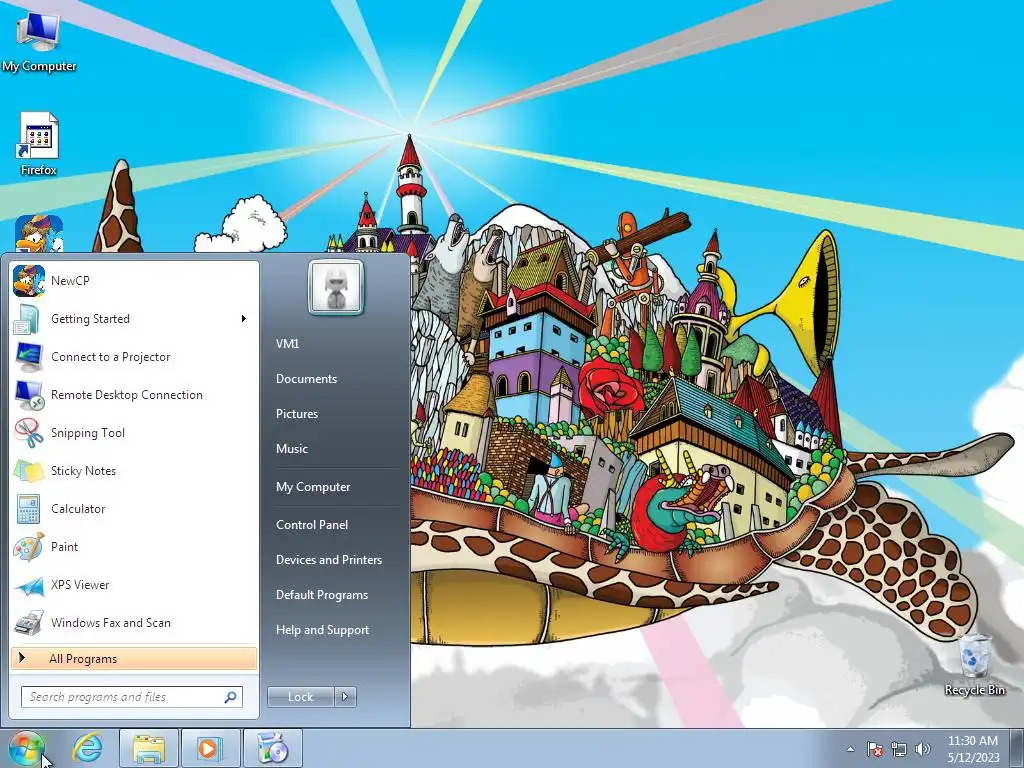Click the XPS Viewer label text

(x=80, y=585)
